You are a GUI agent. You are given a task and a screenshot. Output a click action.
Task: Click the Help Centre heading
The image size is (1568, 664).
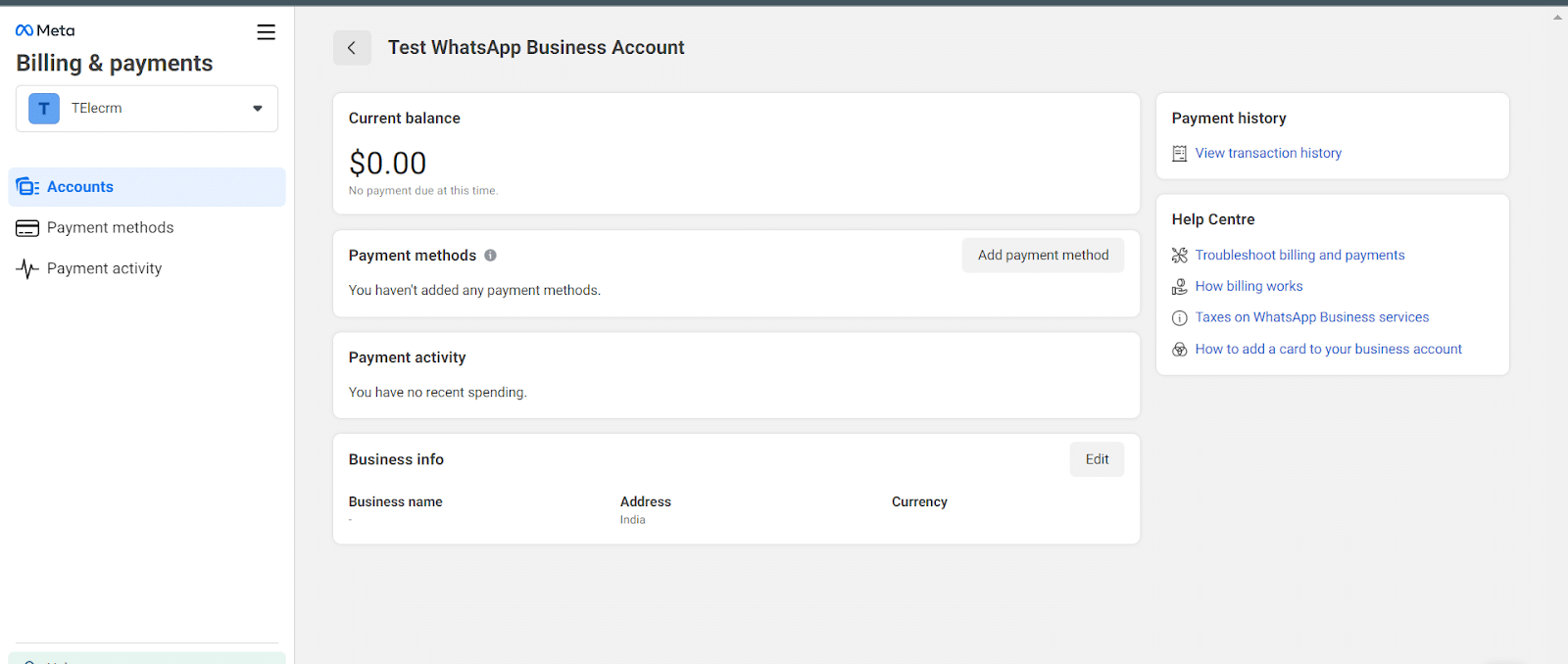click(x=1213, y=219)
